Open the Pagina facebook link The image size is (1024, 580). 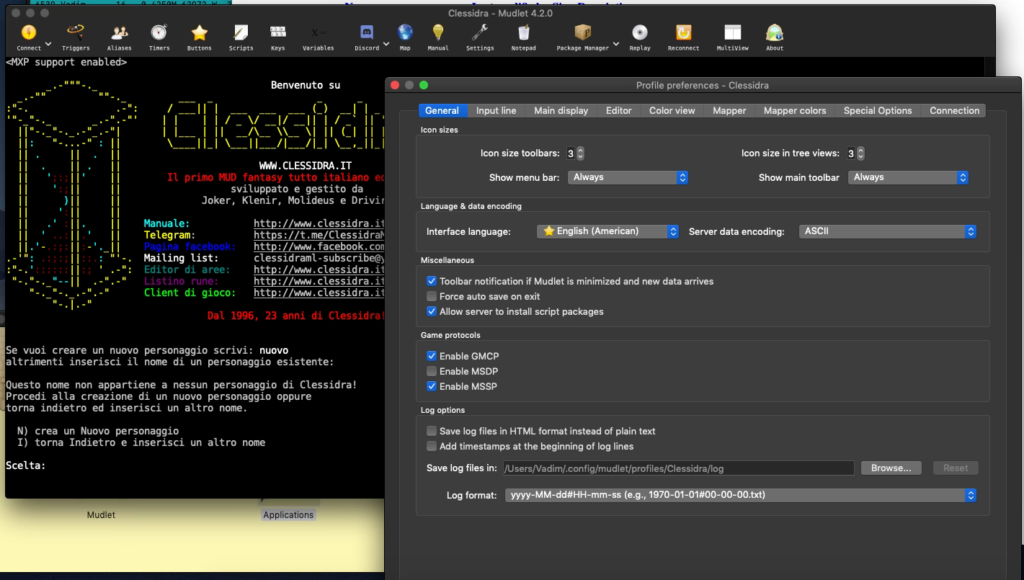[319, 247]
